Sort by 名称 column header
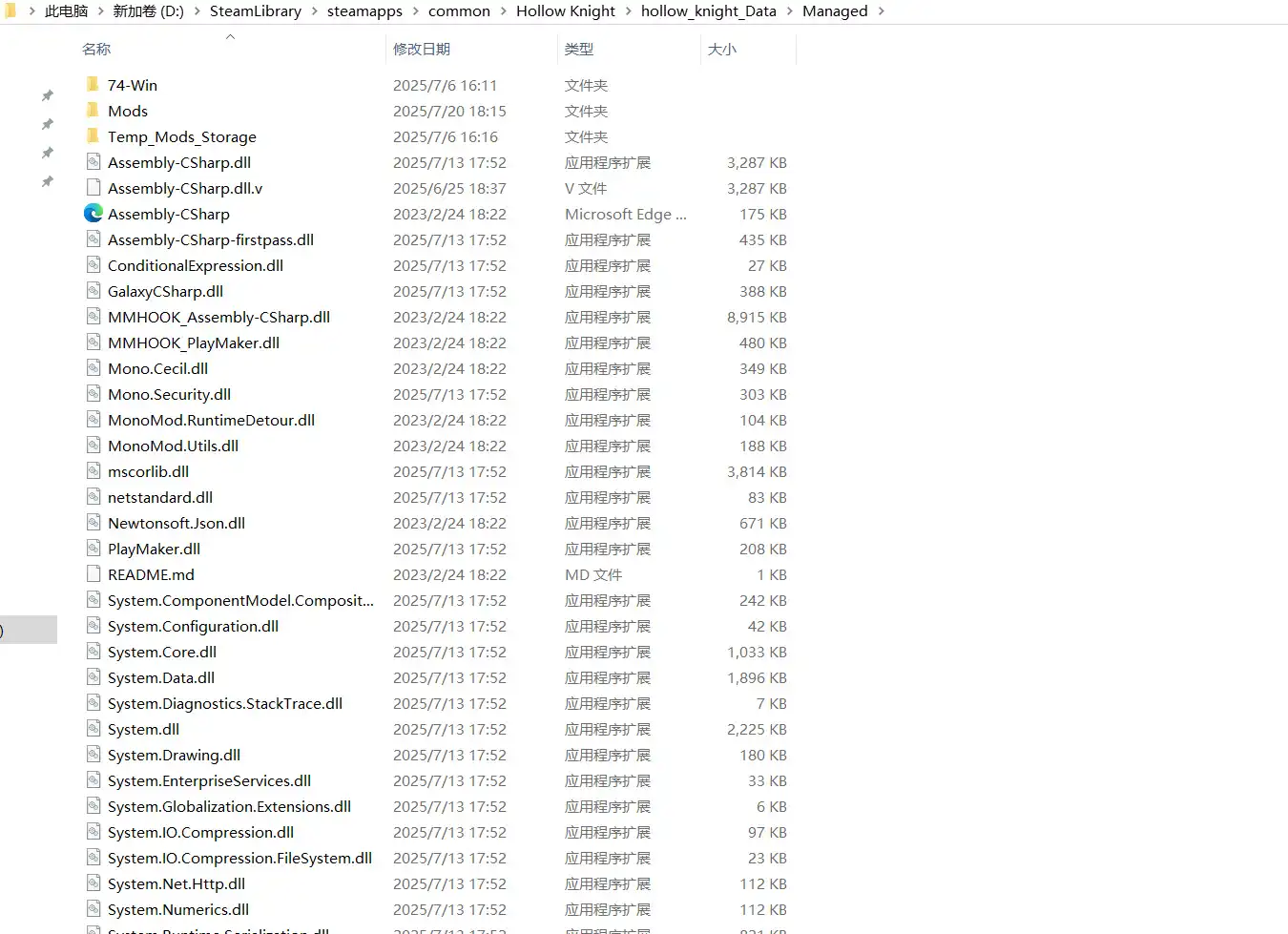This screenshot has width=1288, height=934. click(96, 49)
